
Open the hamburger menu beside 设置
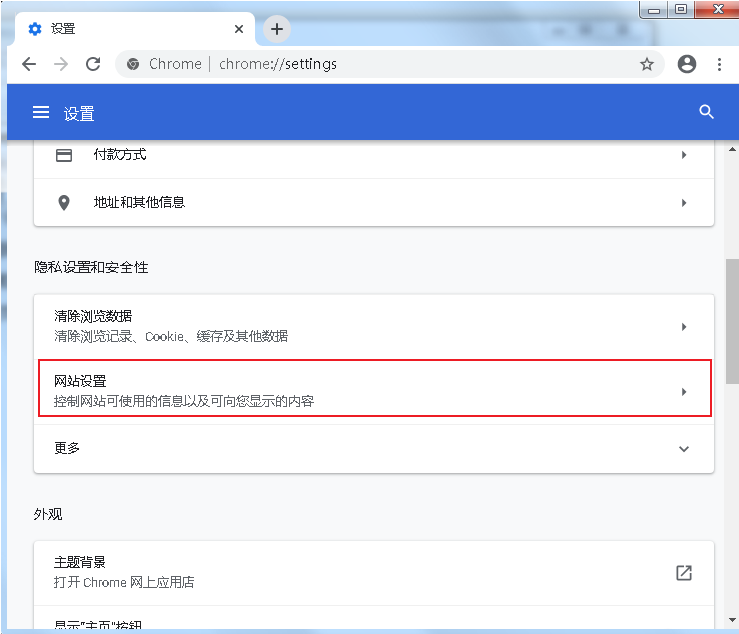(x=40, y=113)
